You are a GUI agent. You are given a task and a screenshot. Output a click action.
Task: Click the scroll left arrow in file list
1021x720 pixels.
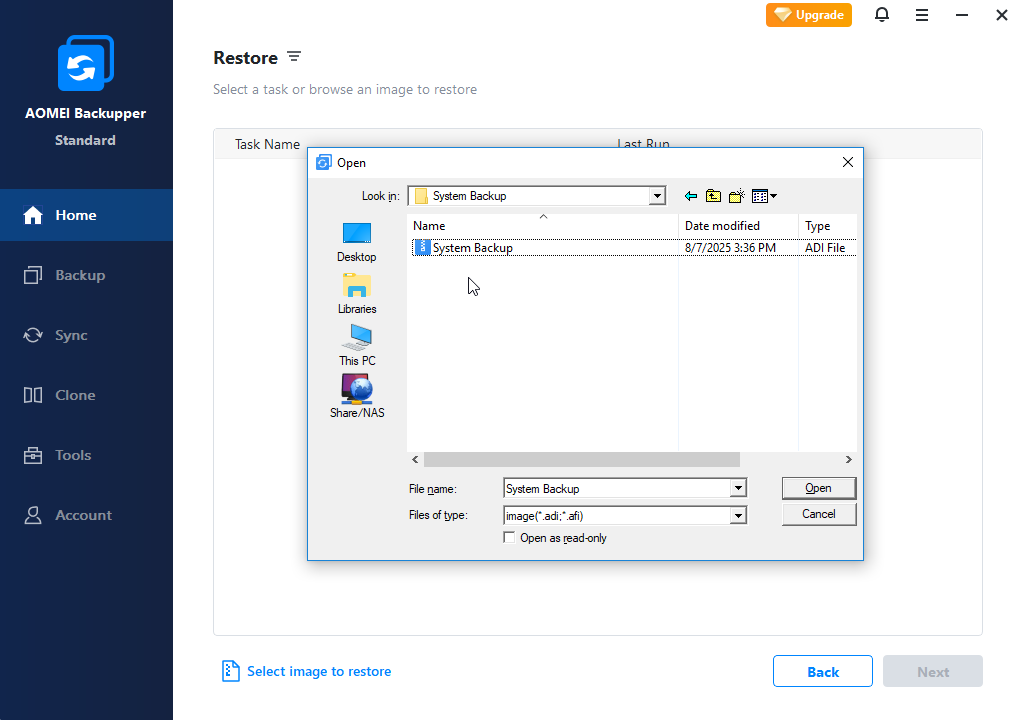(415, 460)
